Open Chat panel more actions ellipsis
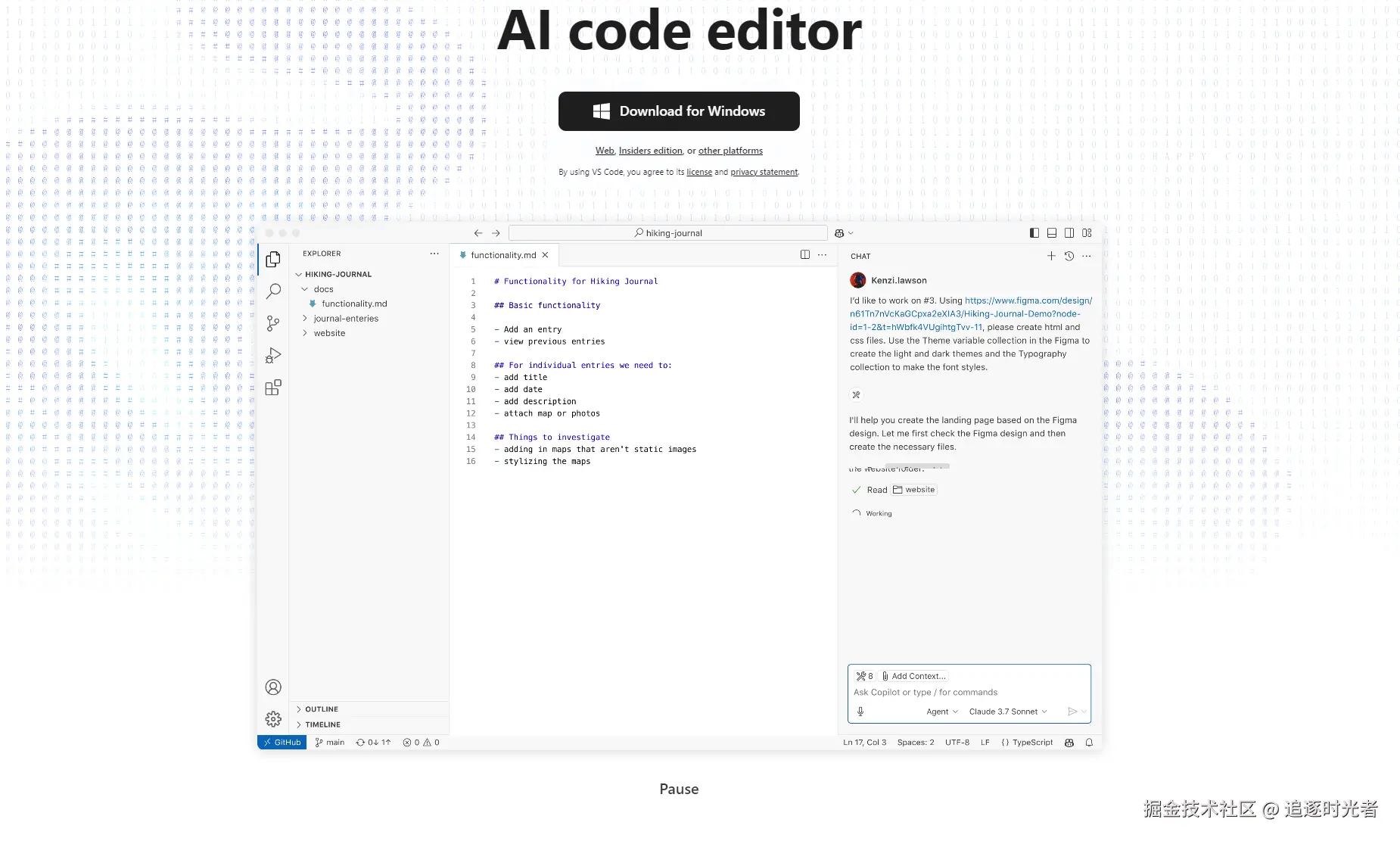This screenshot has width=1400, height=841. point(1087,256)
